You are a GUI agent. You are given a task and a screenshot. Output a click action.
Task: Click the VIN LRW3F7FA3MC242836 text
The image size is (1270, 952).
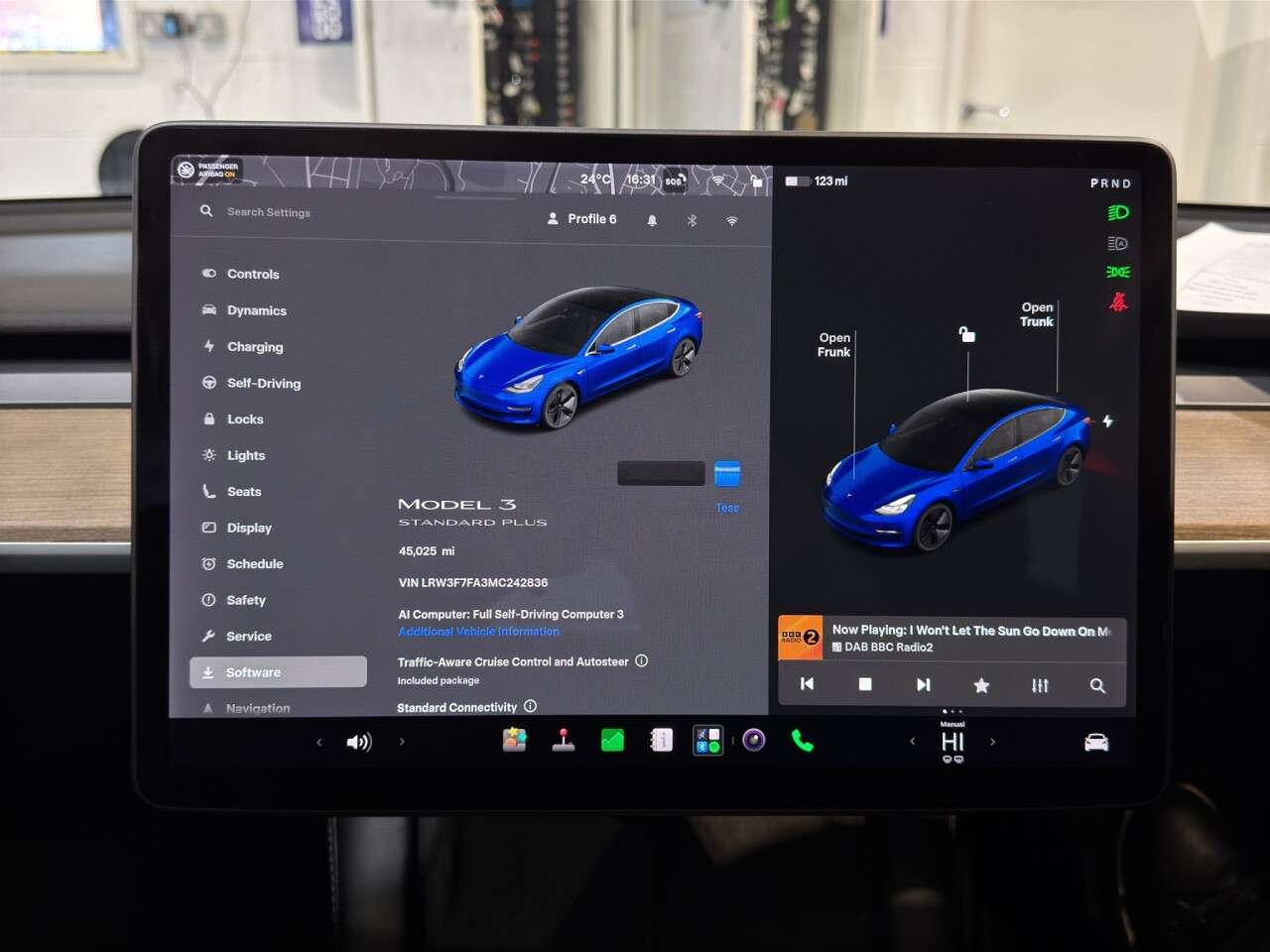(x=473, y=583)
